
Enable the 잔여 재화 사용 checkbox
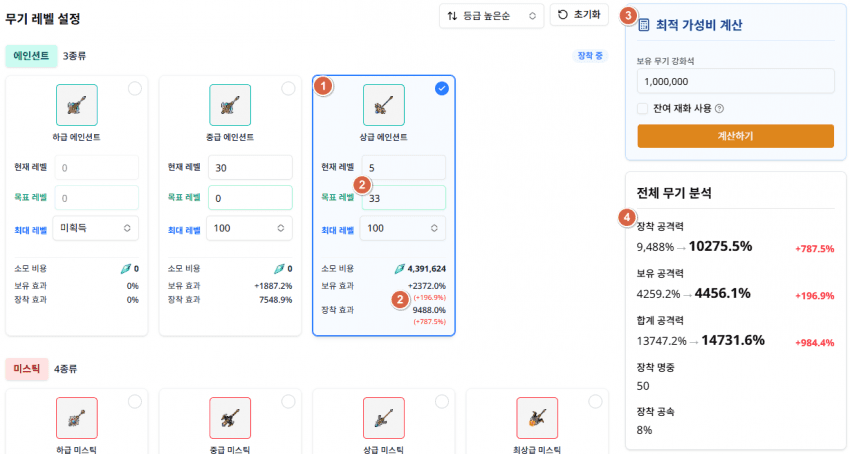pyautogui.click(x=642, y=108)
